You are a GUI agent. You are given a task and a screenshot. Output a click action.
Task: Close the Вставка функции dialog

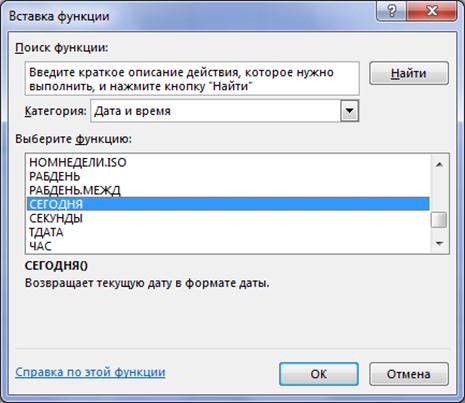(x=432, y=11)
